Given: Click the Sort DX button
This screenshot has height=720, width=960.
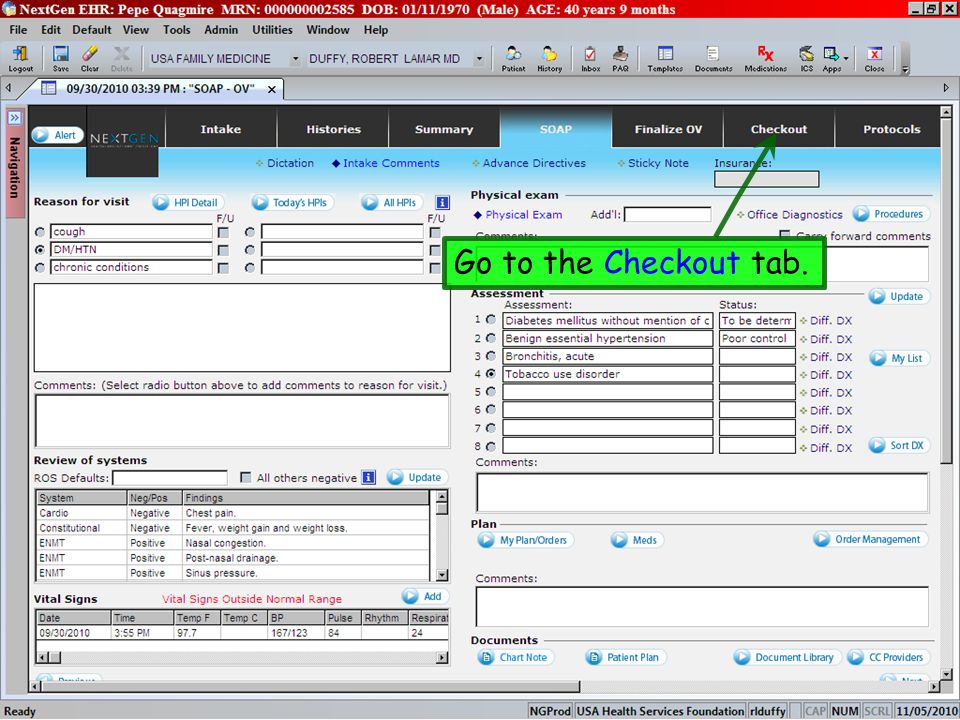Looking at the screenshot, I should [x=899, y=446].
